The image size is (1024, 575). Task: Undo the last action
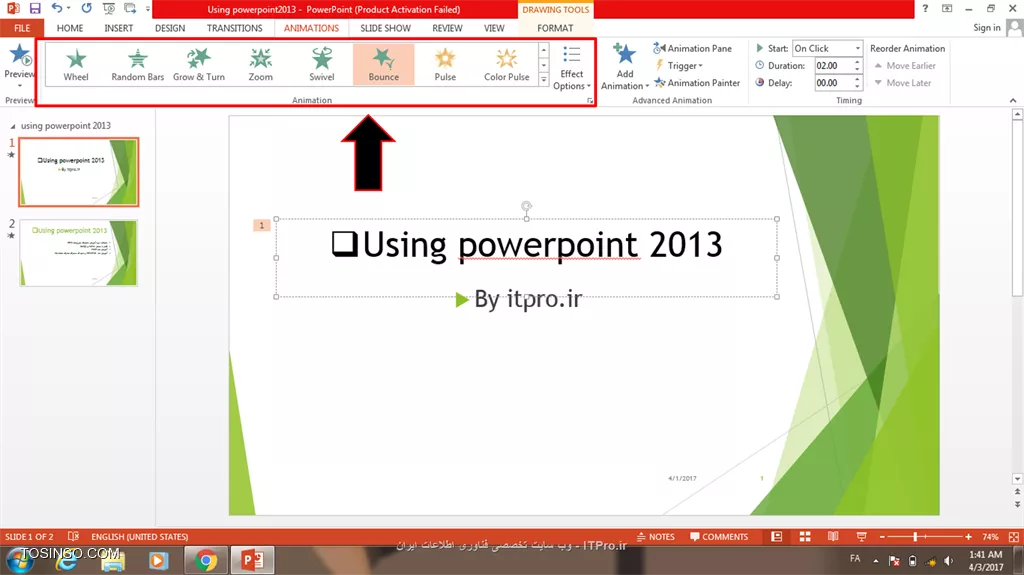coord(57,8)
